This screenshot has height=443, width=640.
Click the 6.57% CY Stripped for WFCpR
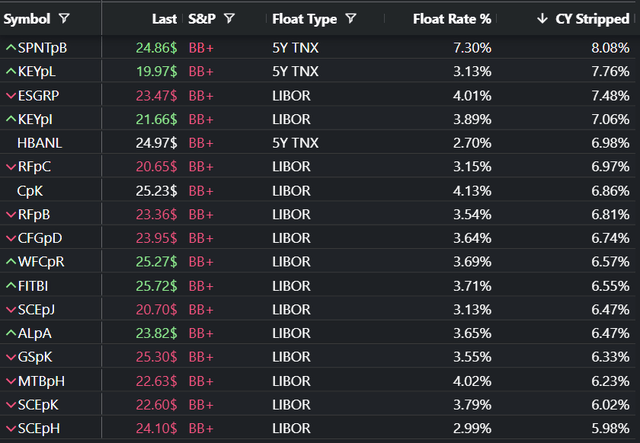pos(610,262)
